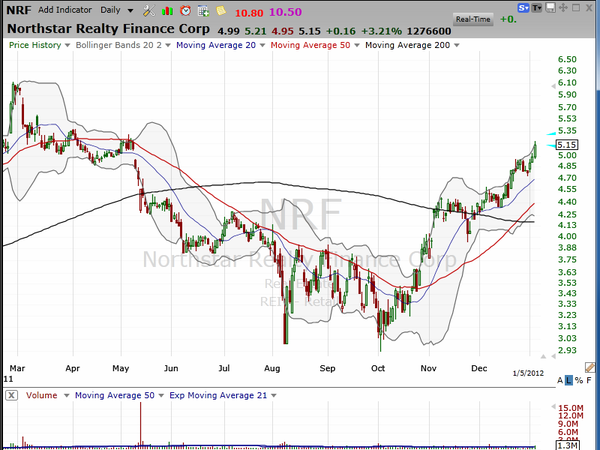The image size is (600, 450).
Task: Expand volume pane Moving Average 50 dropdown
Action: pos(161,396)
